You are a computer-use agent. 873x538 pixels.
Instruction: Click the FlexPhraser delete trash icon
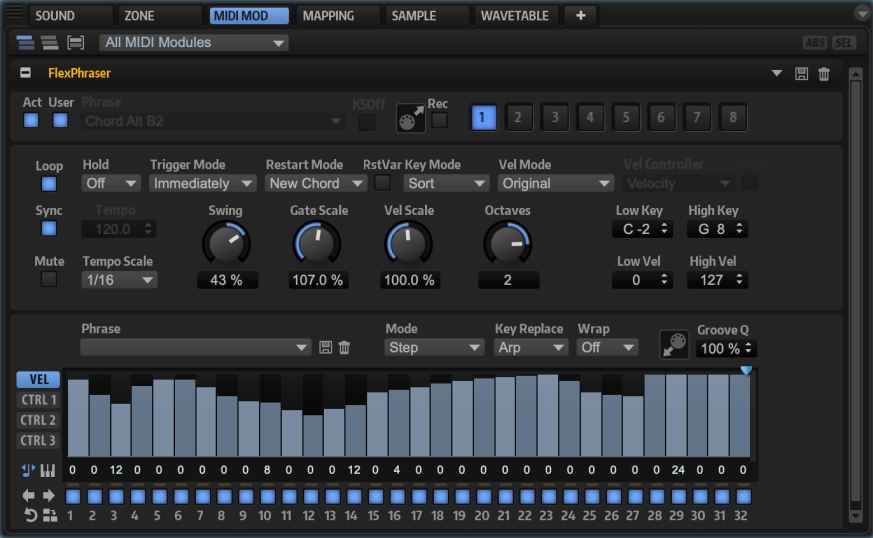click(824, 74)
